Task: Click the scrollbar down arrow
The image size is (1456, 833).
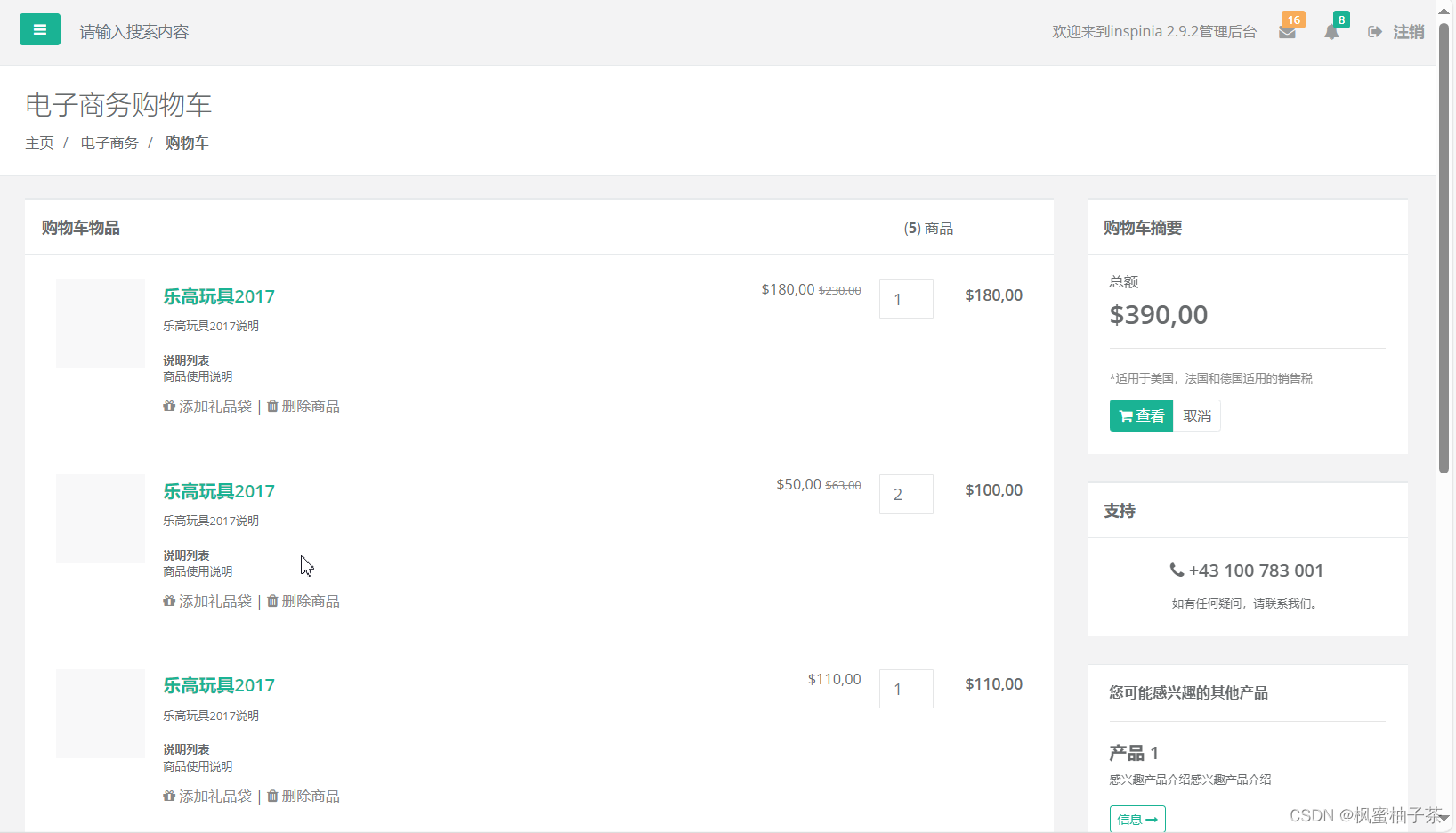Action: [x=1444, y=817]
